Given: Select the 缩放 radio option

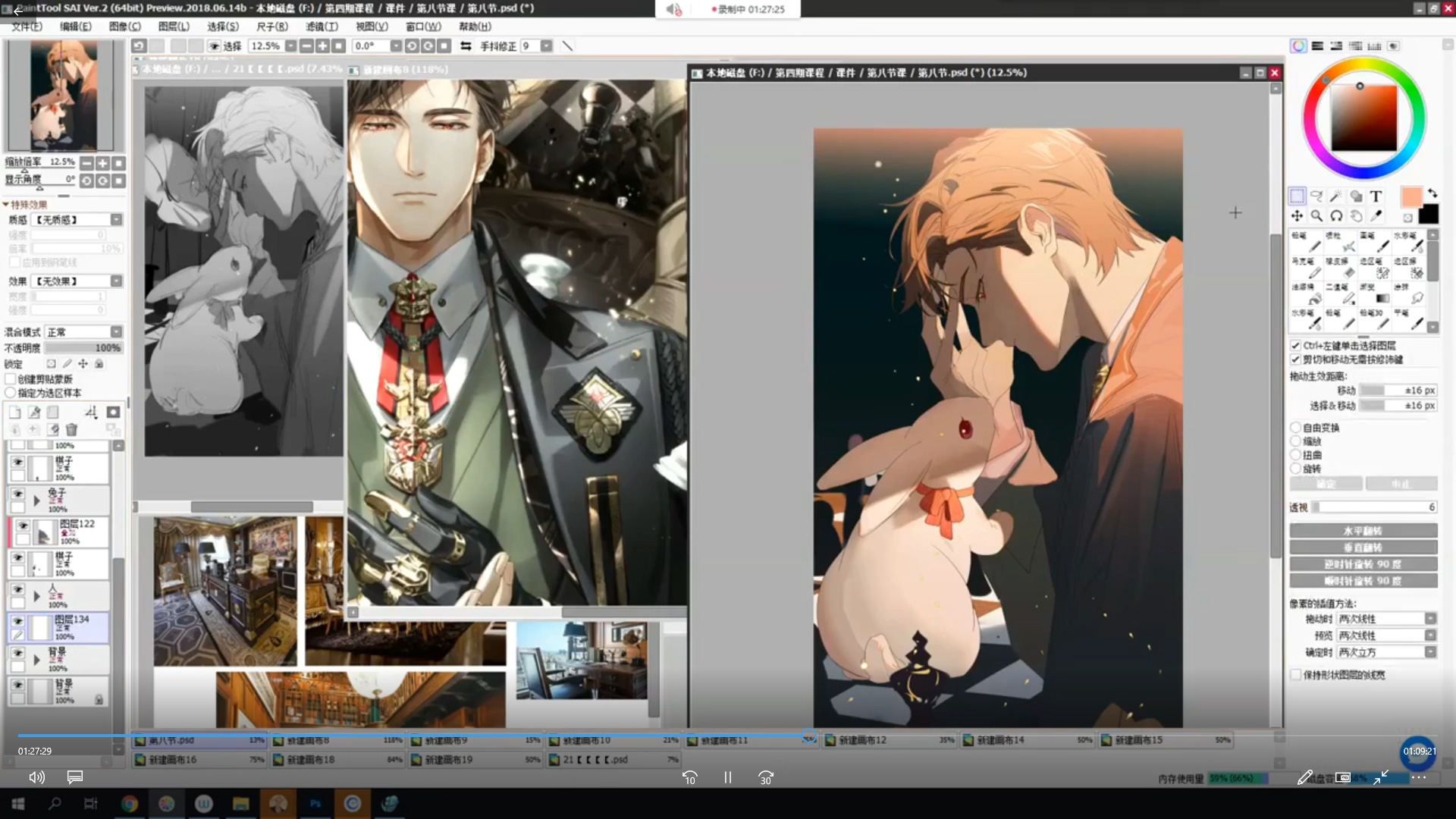Looking at the screenshot, I should click(1296, 441).
